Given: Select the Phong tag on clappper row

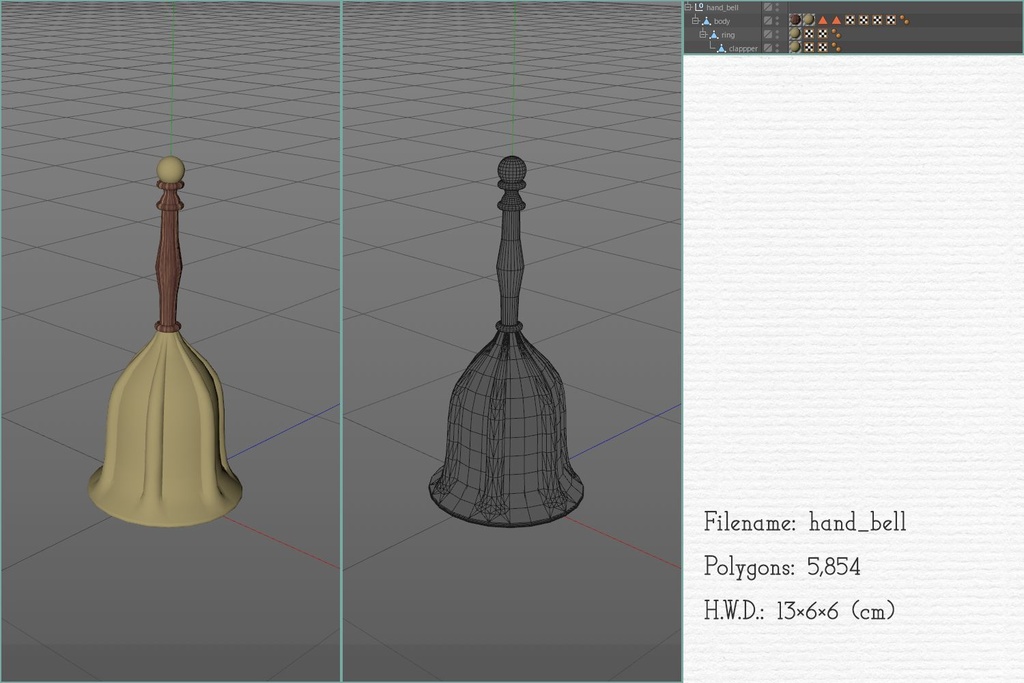Looking at the screenshot, I should [836, 47].
